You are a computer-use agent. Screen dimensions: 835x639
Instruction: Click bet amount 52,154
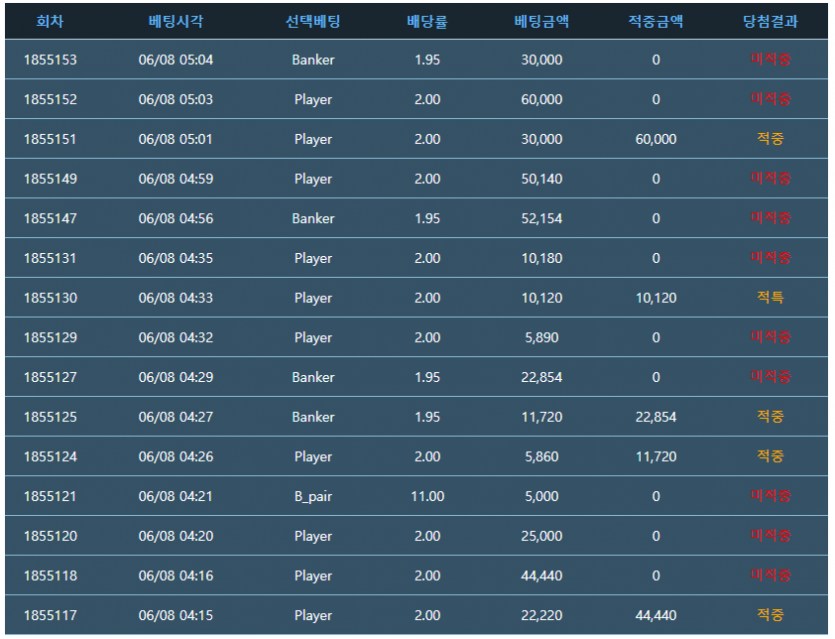(542, 218)
